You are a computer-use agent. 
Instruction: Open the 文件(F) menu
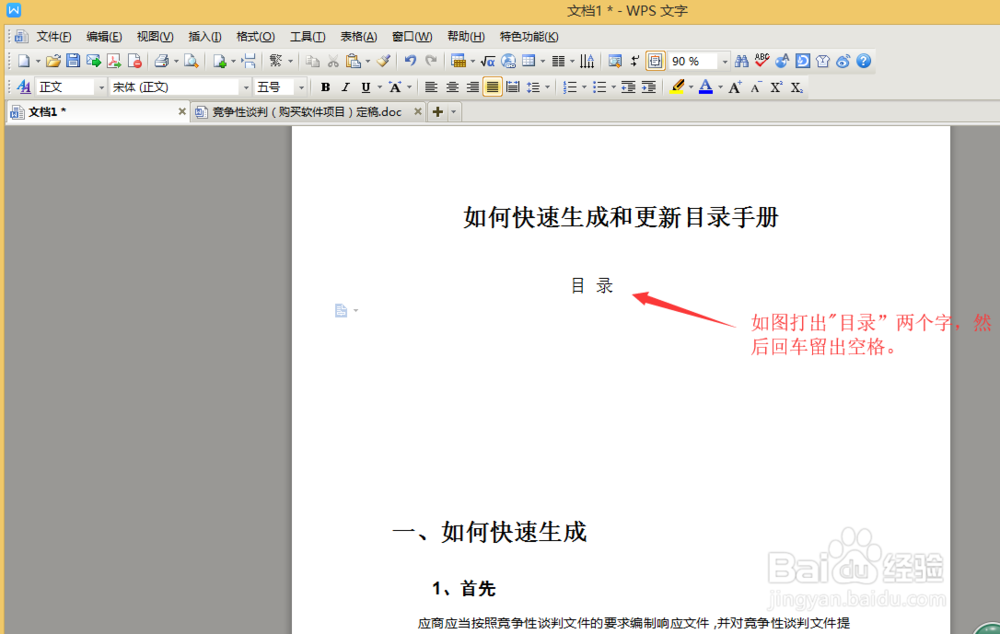54,37
